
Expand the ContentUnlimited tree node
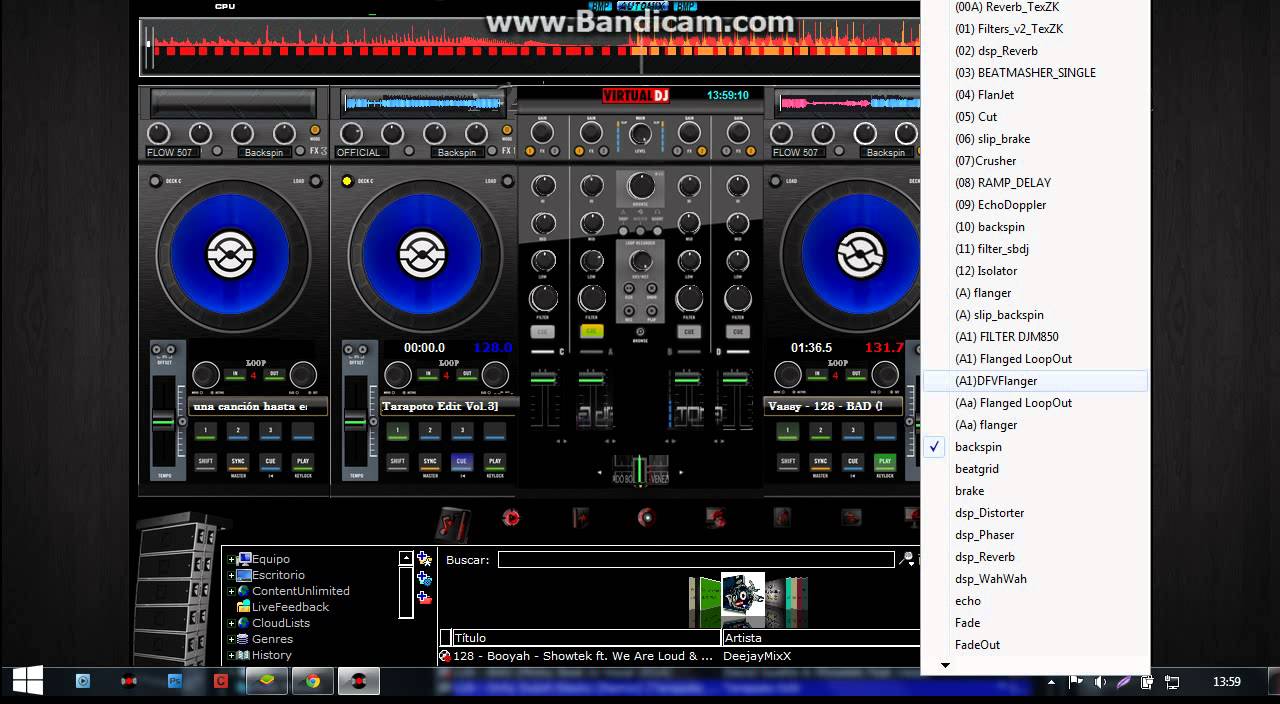click(231, 592)
